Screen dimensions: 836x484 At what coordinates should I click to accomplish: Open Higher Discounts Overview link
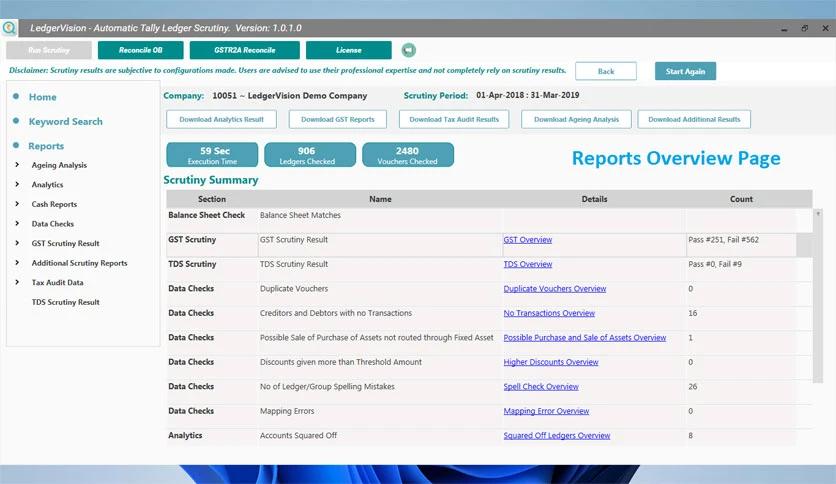(551, 362)
